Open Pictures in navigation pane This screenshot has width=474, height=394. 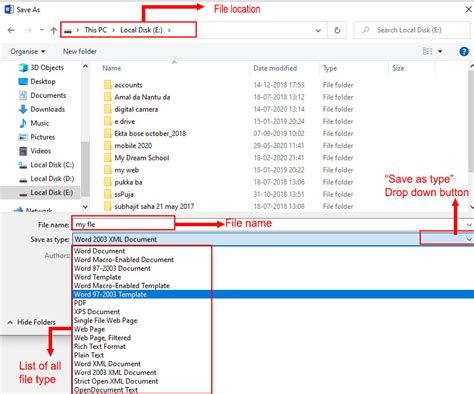[x=37, y=137]
